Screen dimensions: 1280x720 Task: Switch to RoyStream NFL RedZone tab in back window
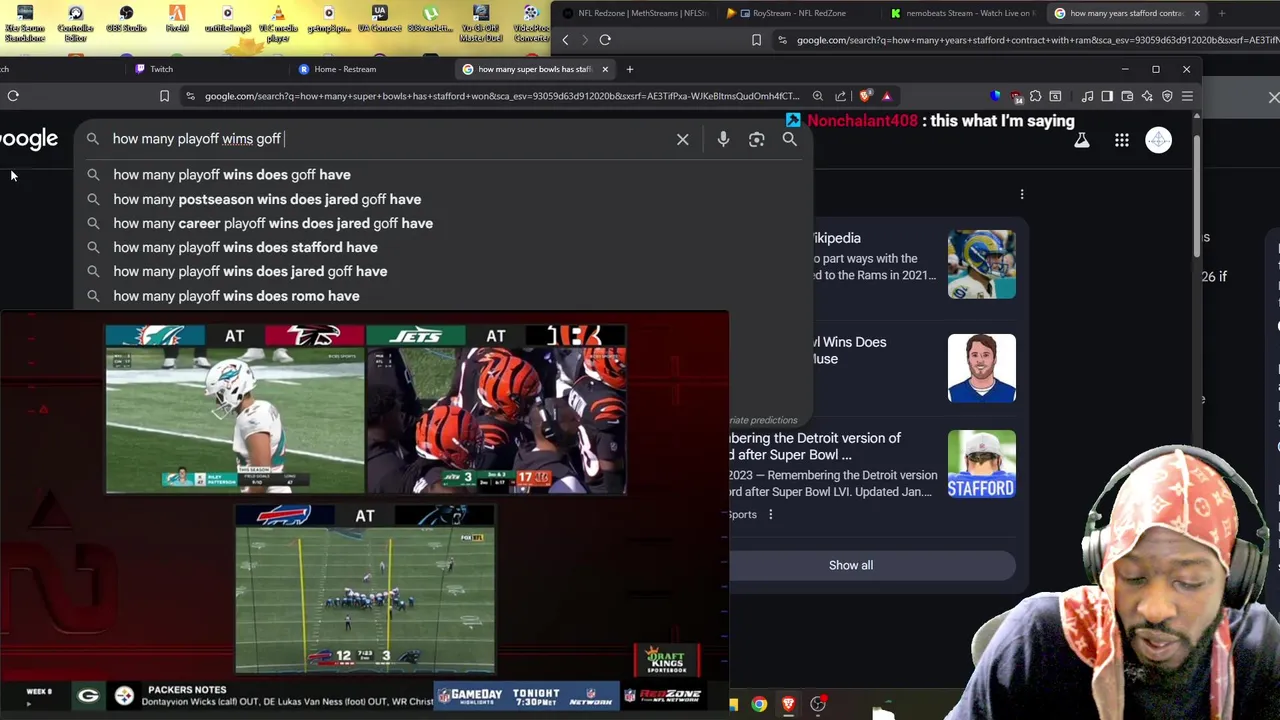tap(798, 13)
